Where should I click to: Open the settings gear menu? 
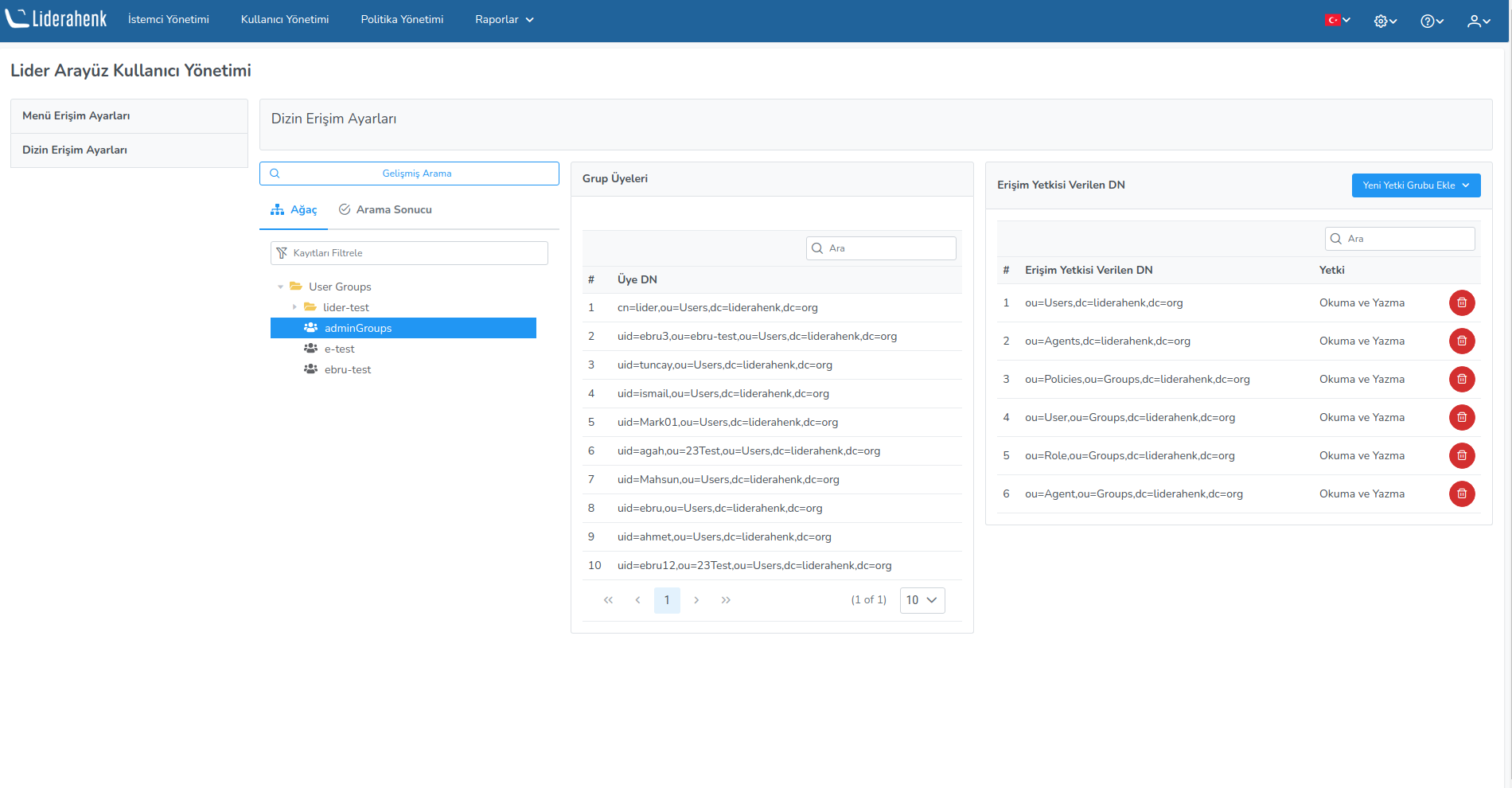(x=1385, y=21)
